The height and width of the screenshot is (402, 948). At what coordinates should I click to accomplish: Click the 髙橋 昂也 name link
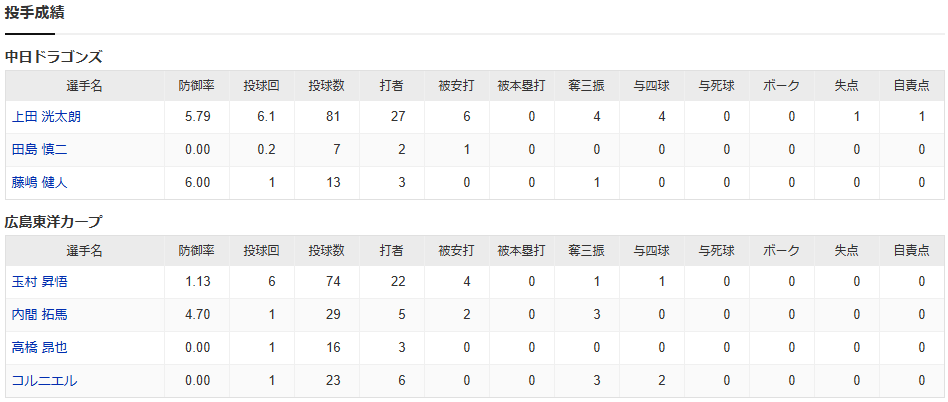pos(39,348)
